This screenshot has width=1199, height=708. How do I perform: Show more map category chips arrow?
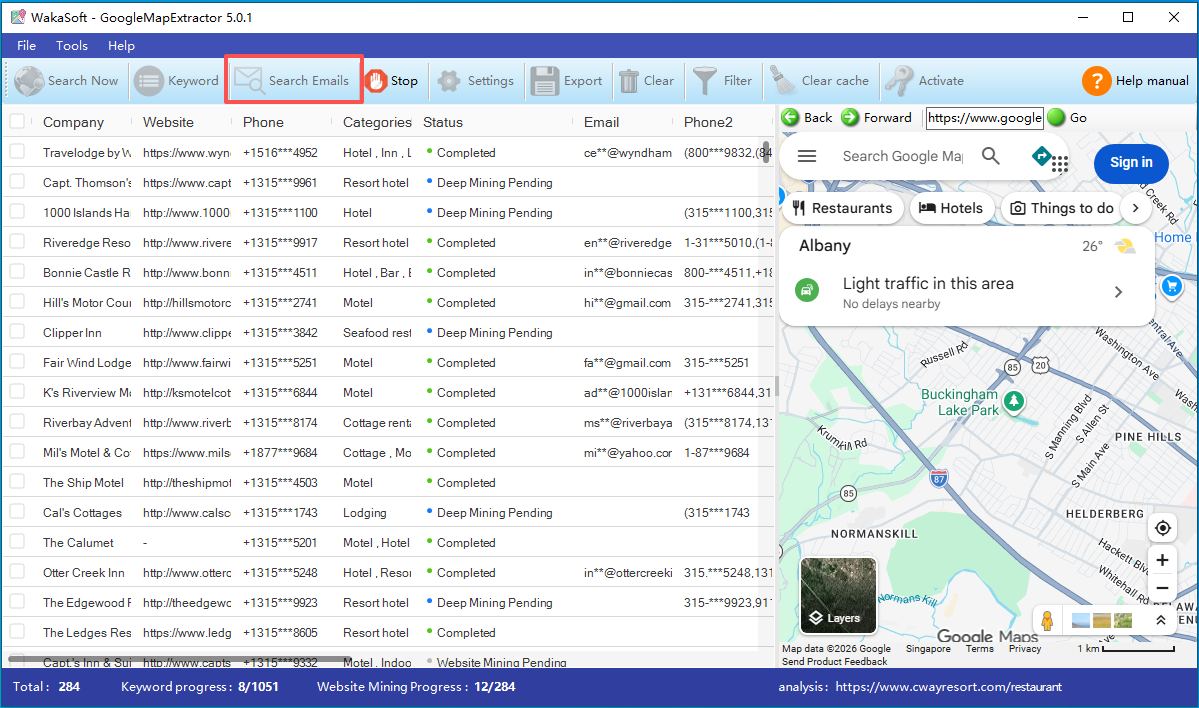(x=1136, y=208)
